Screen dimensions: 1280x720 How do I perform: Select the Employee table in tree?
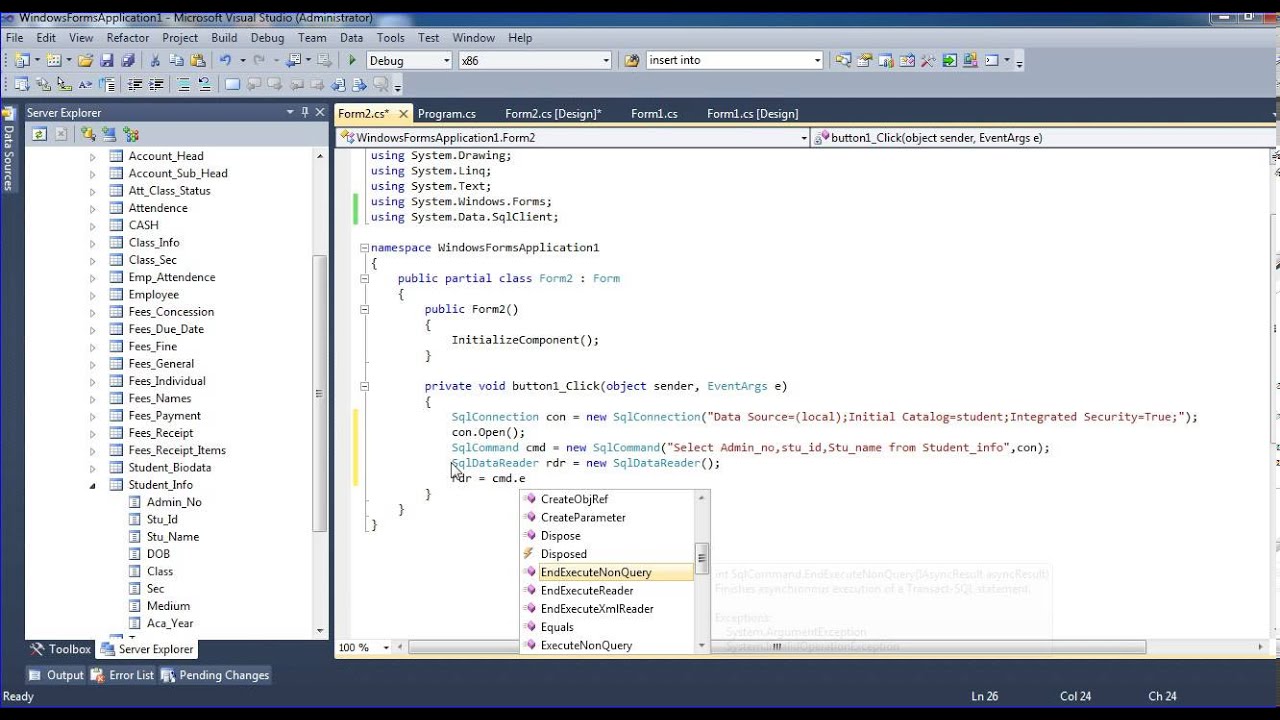(153, 295)
